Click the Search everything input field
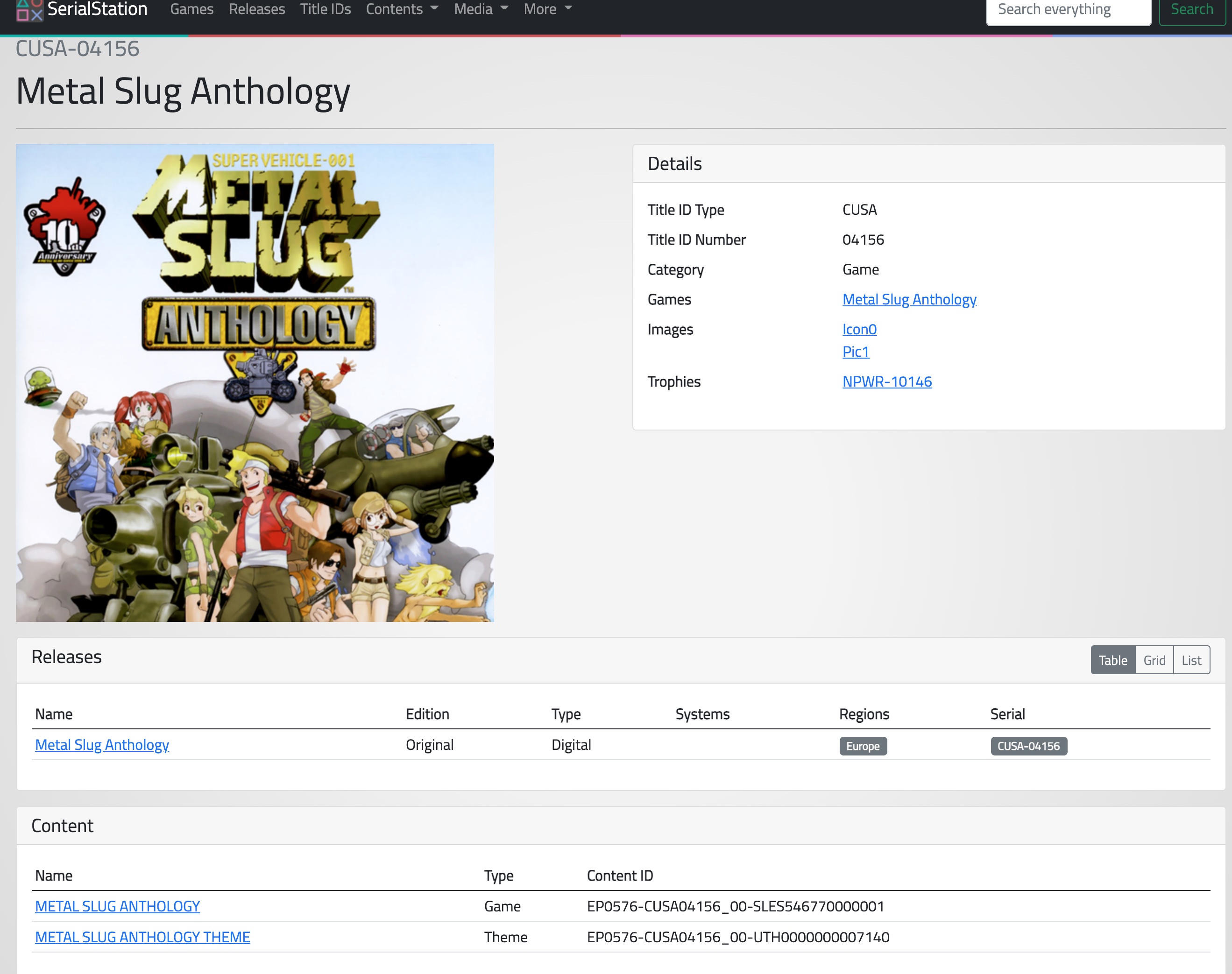The image size is (1232, 974). click(x=1068, y=10)
